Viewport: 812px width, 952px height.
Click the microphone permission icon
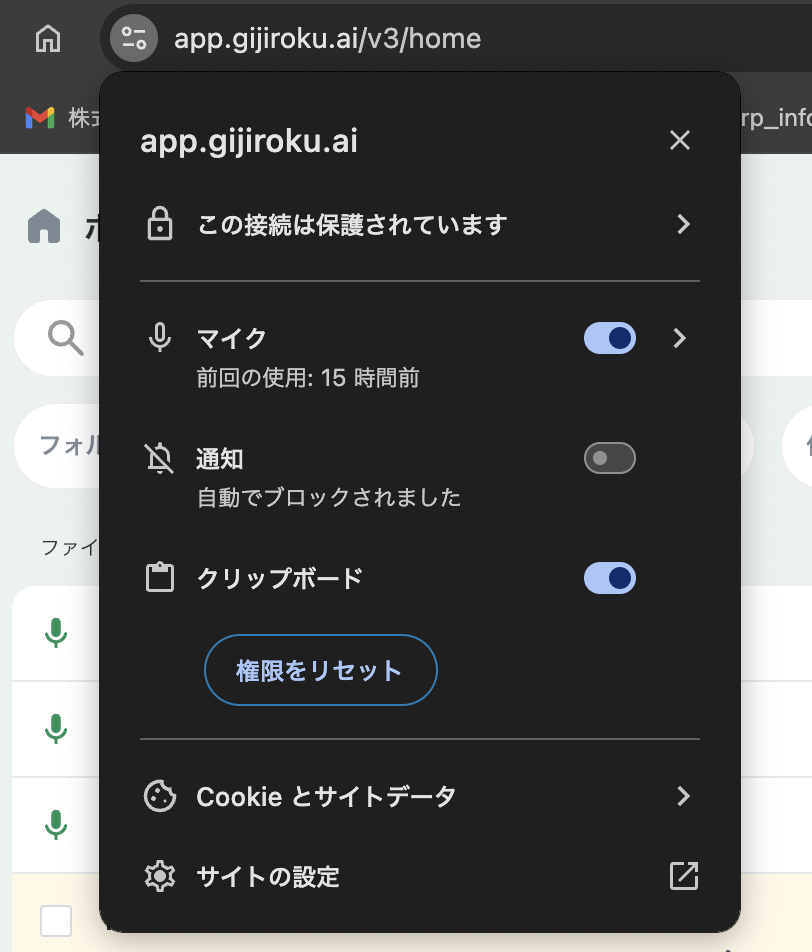pyautogui.click(x=160, y=338)
